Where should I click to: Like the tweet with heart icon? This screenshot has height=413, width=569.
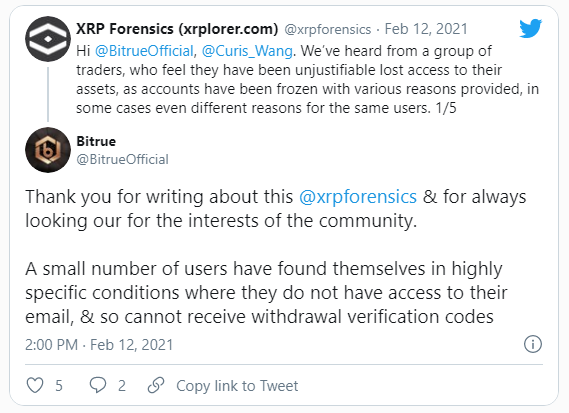(x=35, y=385)
